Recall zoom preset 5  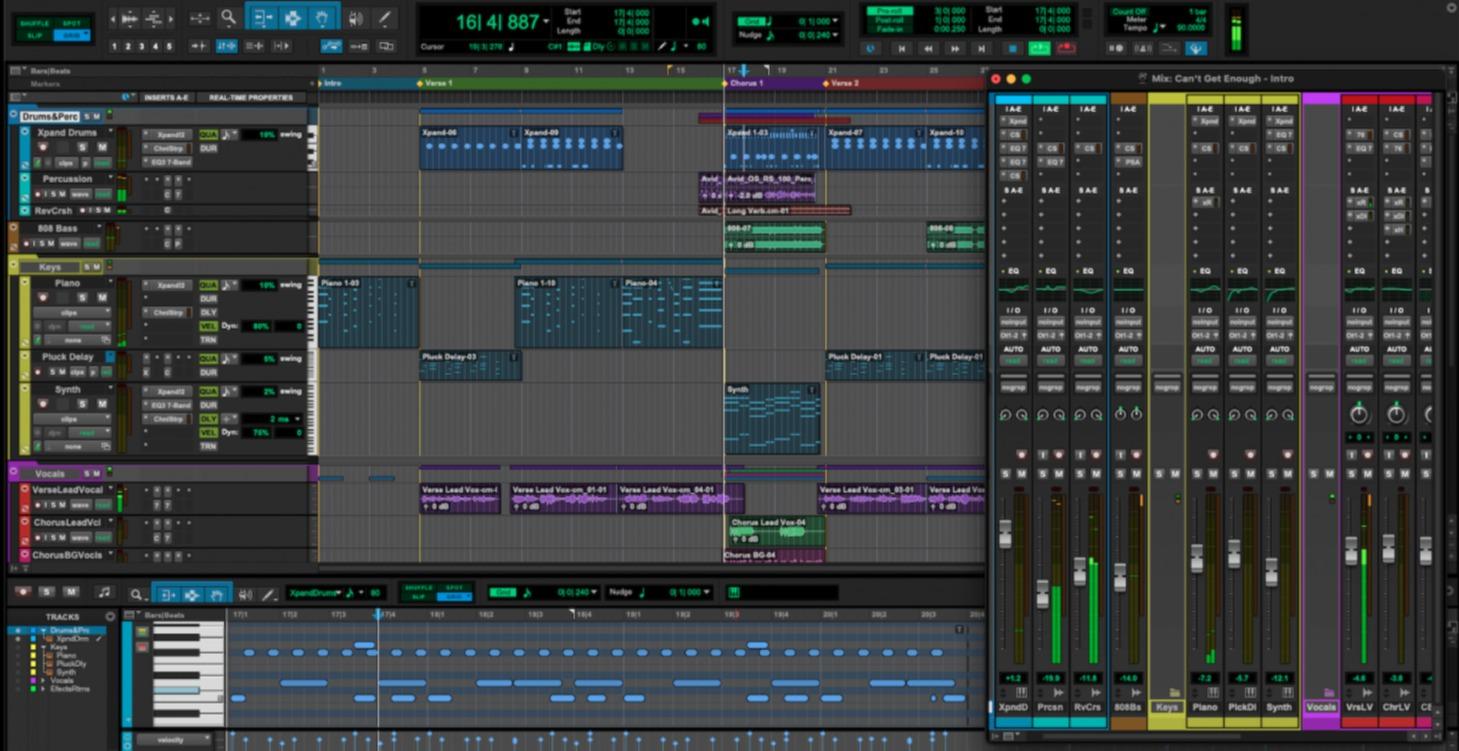[x=169, y=46]
